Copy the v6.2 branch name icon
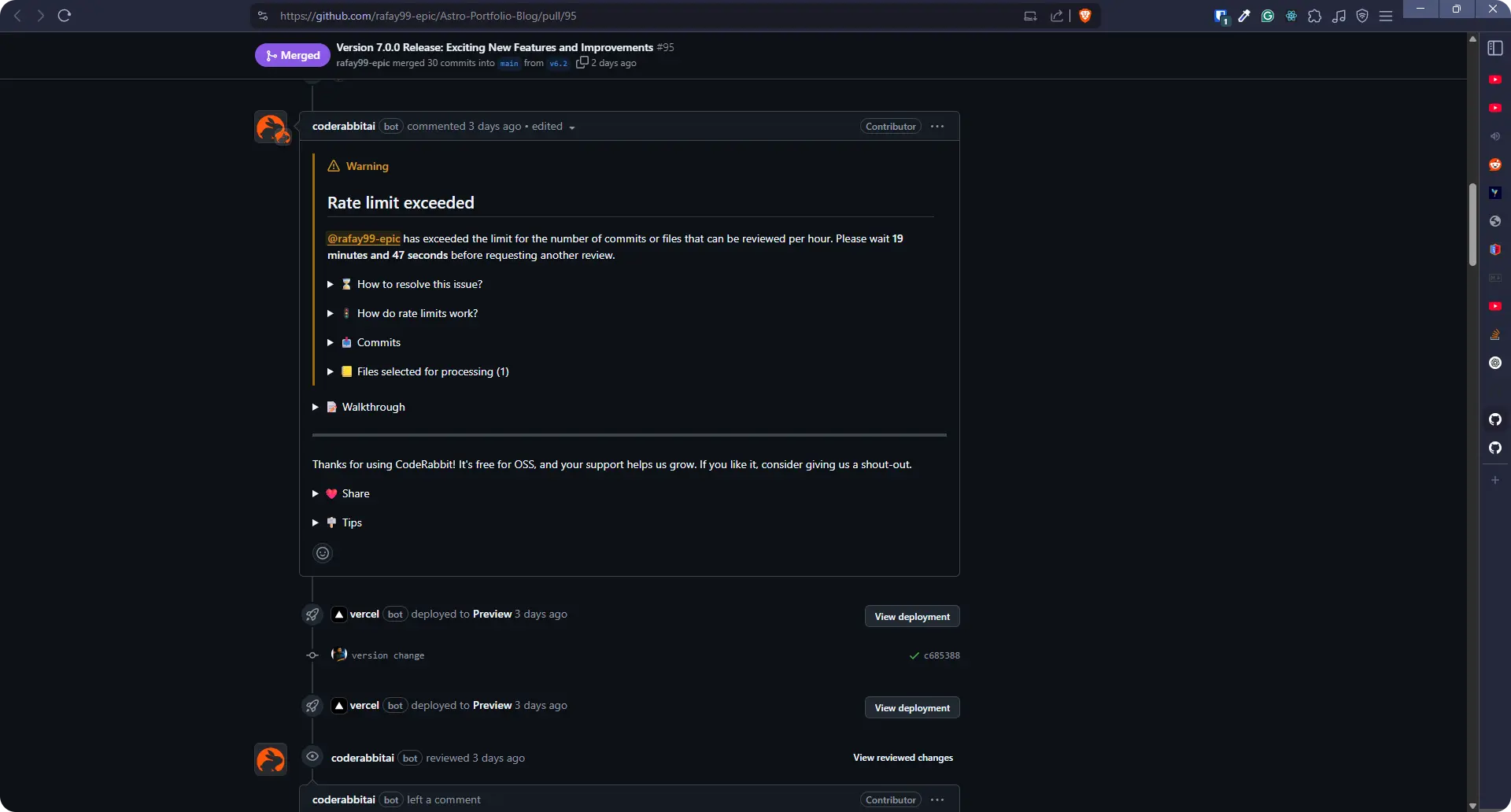The width and height of the screenshot is (1511, 812). pos(582,63)
